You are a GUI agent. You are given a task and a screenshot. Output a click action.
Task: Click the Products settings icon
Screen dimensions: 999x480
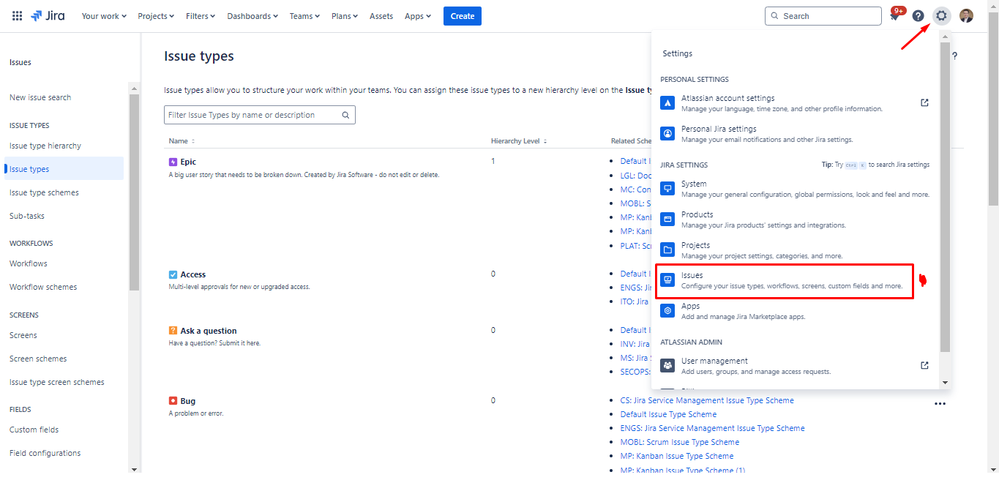click(667, 219)
